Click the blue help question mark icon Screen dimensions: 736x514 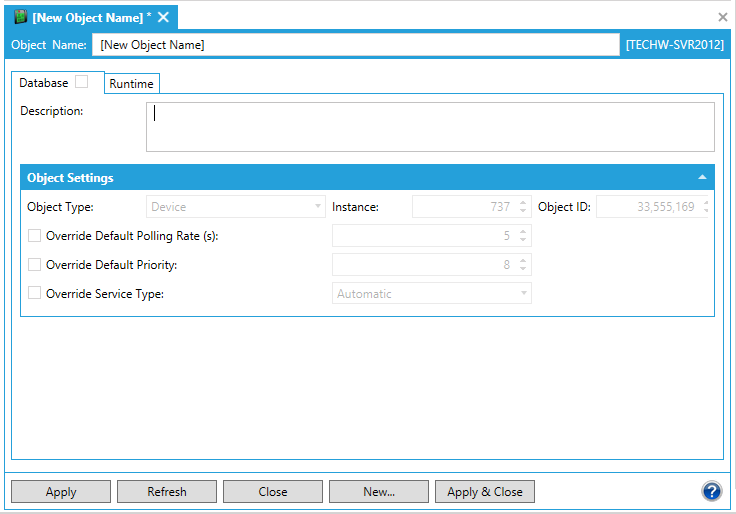[711, 491]
